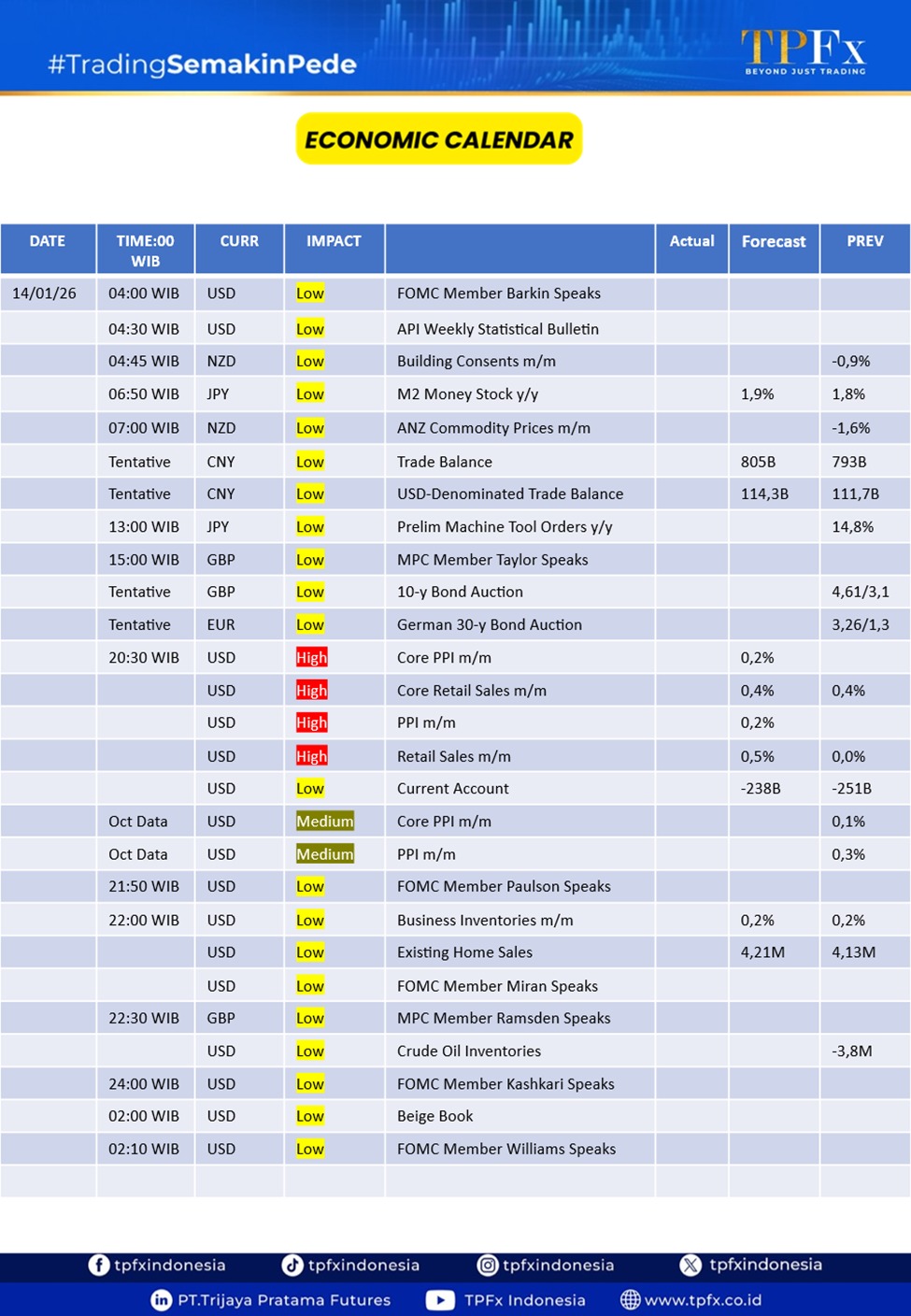Click the red High tag for Core PPI
This screenshot has height=1316, width=911.
click(x=311, y=658)
